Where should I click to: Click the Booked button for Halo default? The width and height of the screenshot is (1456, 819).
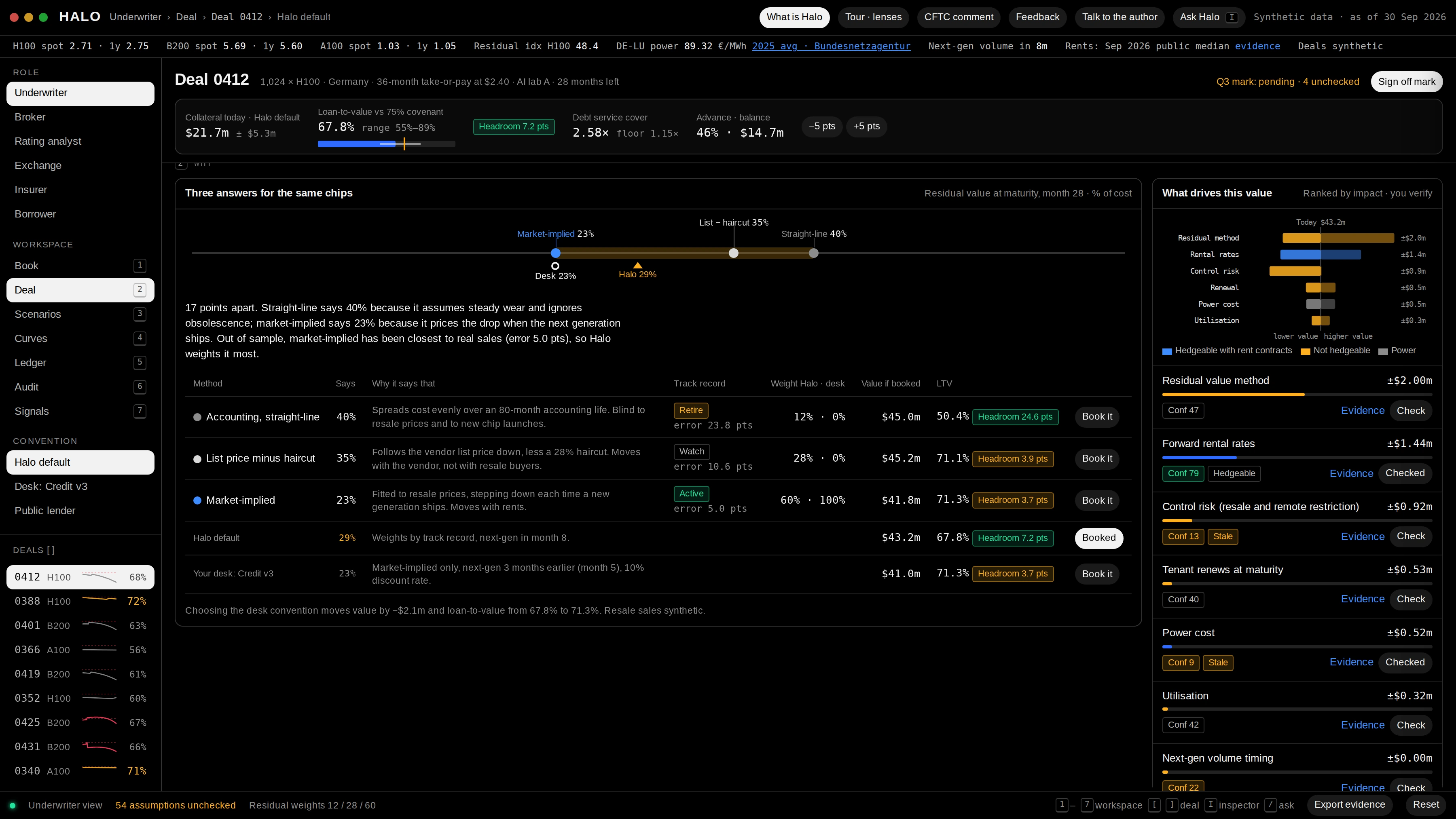(1099, 538)
